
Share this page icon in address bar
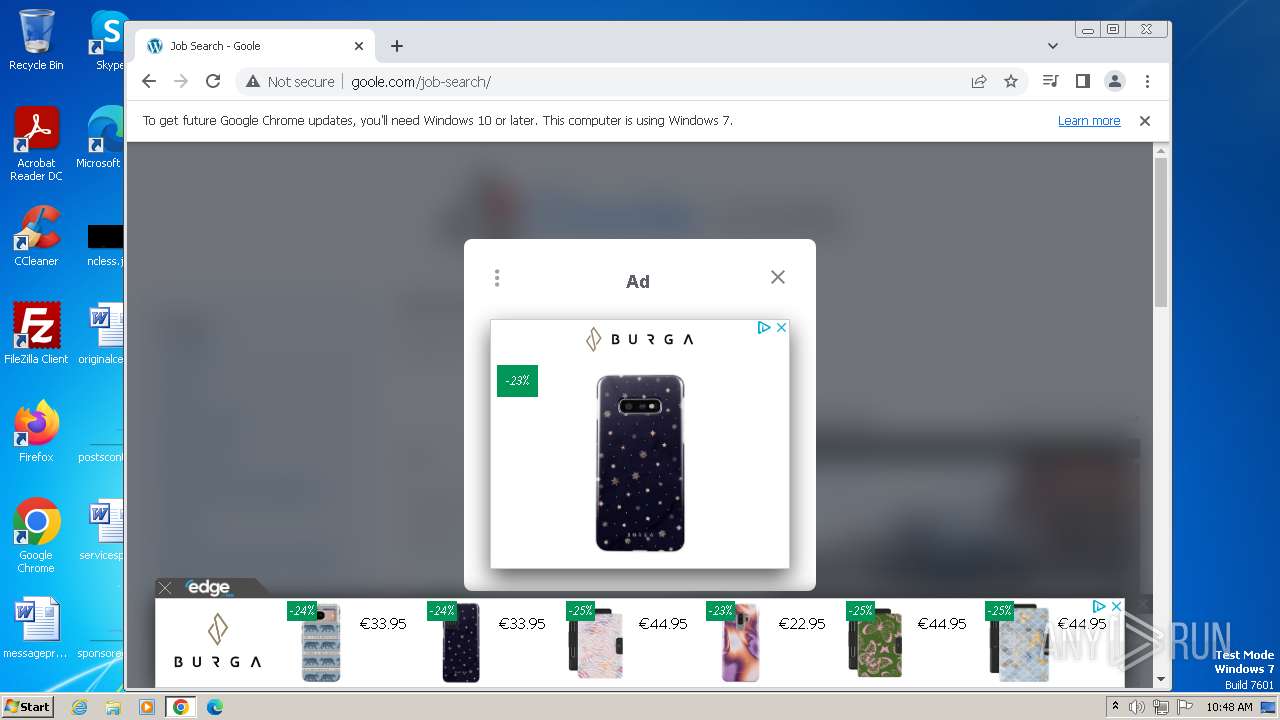[x=979, y=82]
